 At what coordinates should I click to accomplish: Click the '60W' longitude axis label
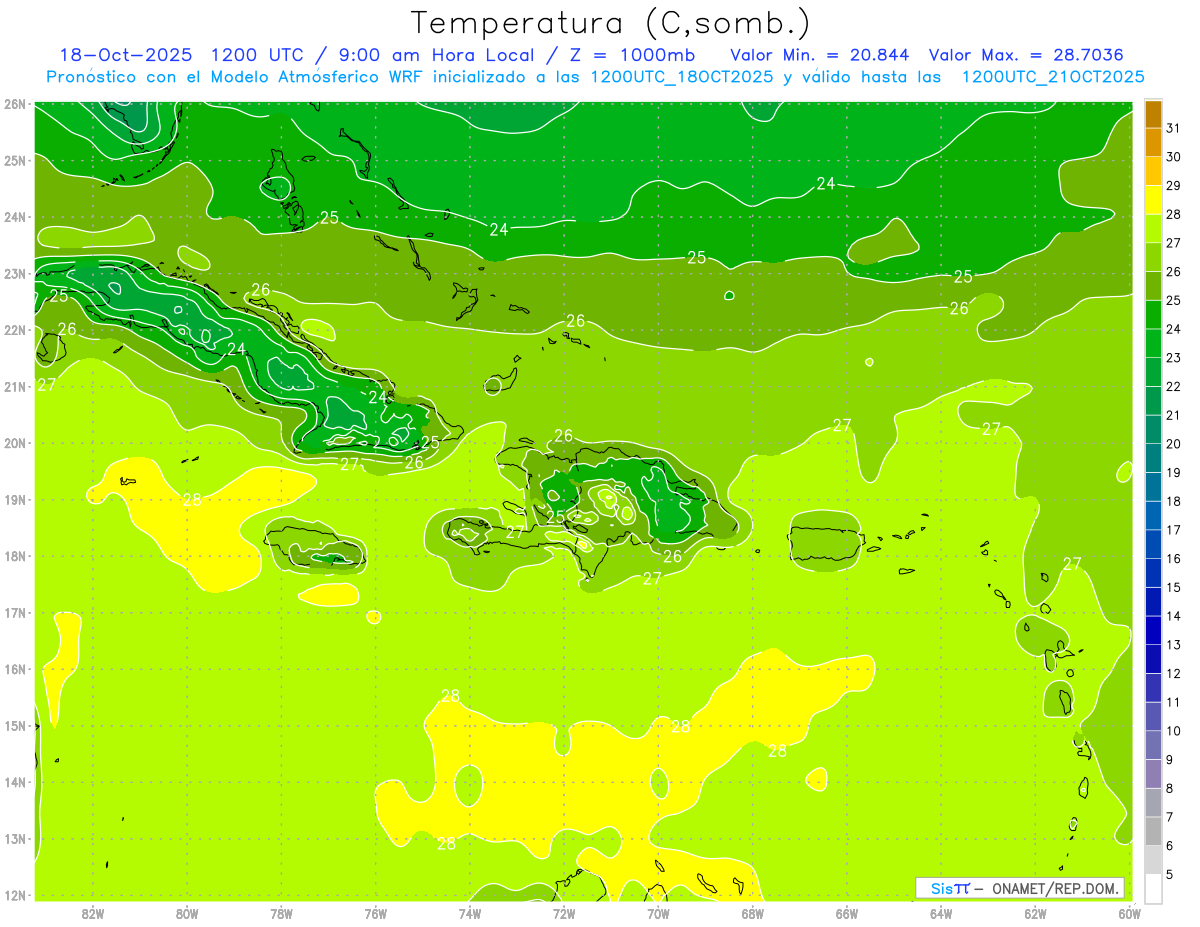coord(1129,913)
